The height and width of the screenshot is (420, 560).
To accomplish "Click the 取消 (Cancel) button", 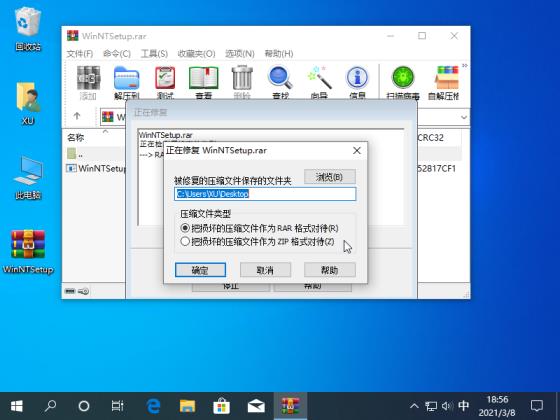I will pos(265,270).
